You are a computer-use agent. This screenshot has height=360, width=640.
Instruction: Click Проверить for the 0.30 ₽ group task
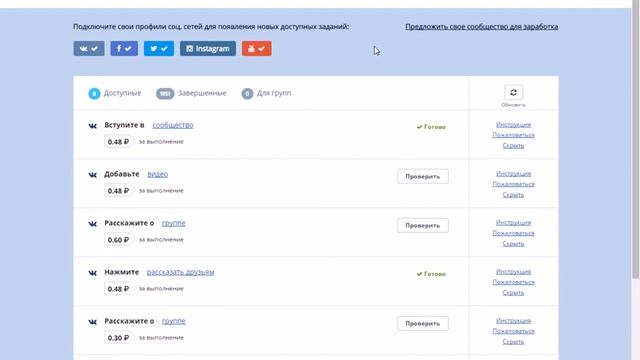[x=423, y=323]
